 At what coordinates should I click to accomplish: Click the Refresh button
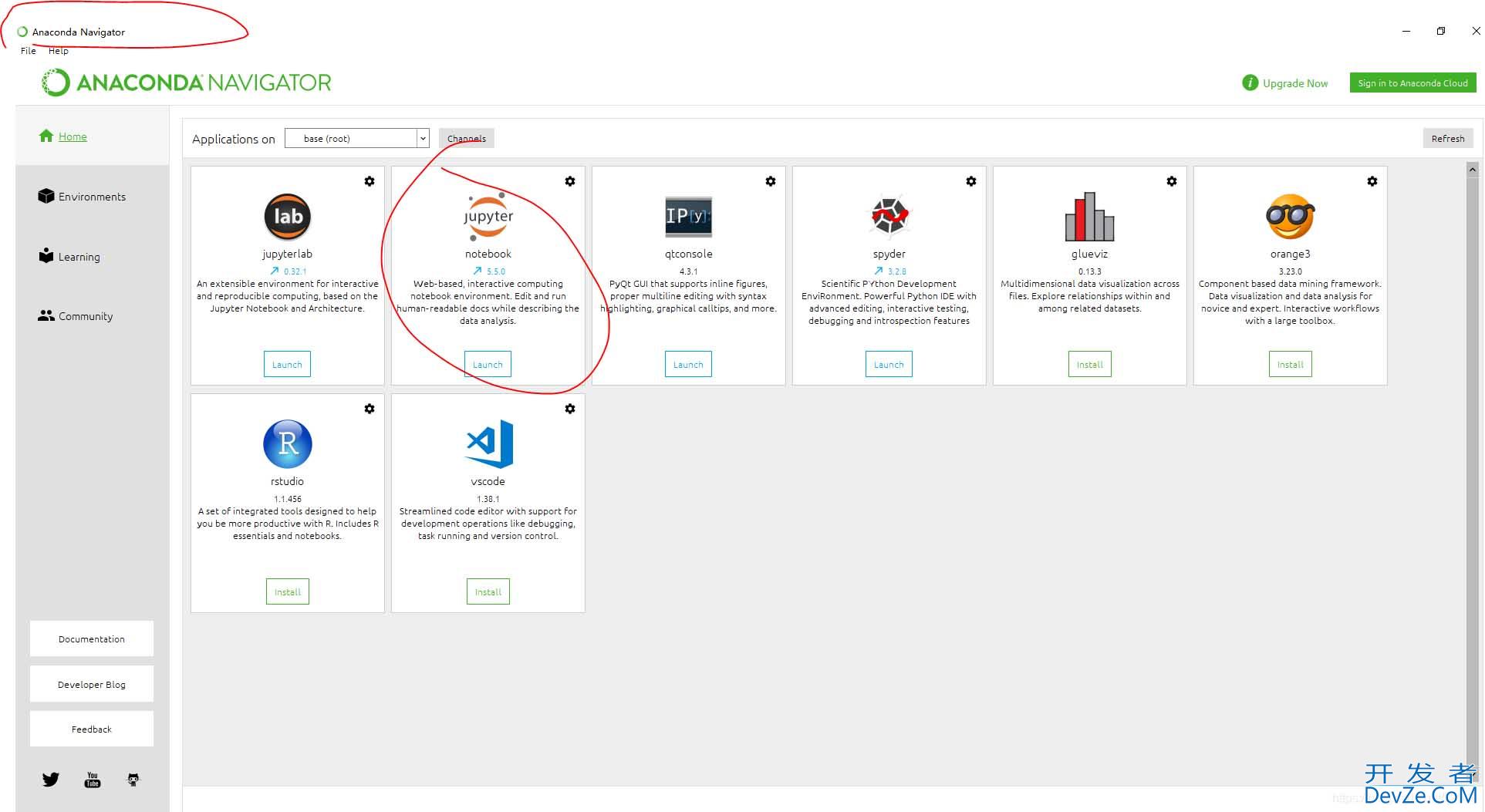tap(1448, 138)
